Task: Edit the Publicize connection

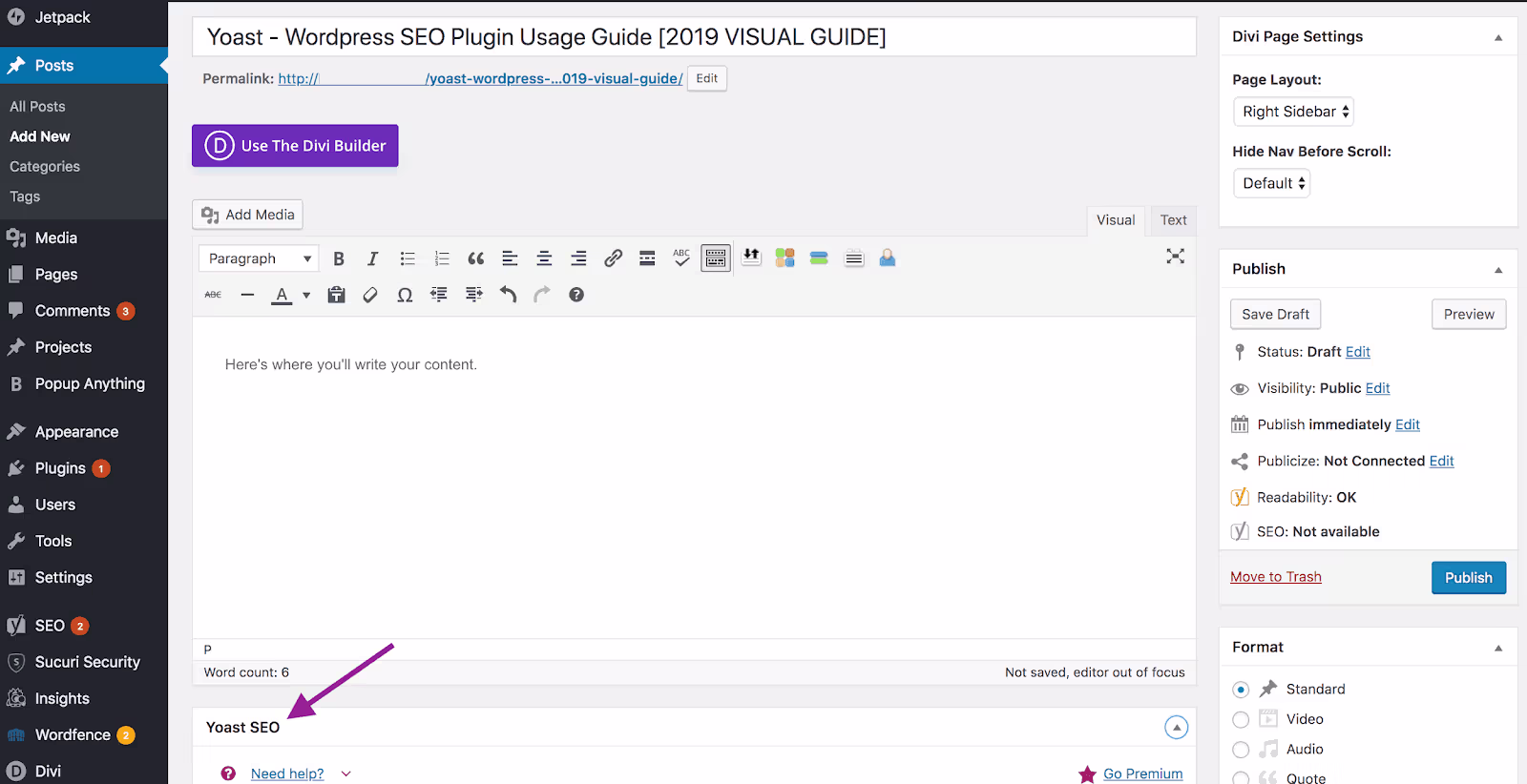Action: pos(1442,461)
